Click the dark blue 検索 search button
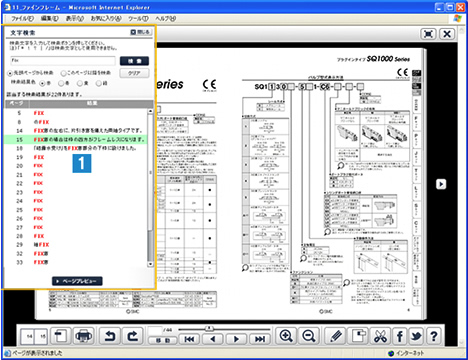Screen dimensions: 468x360 [x=134, y=61]
